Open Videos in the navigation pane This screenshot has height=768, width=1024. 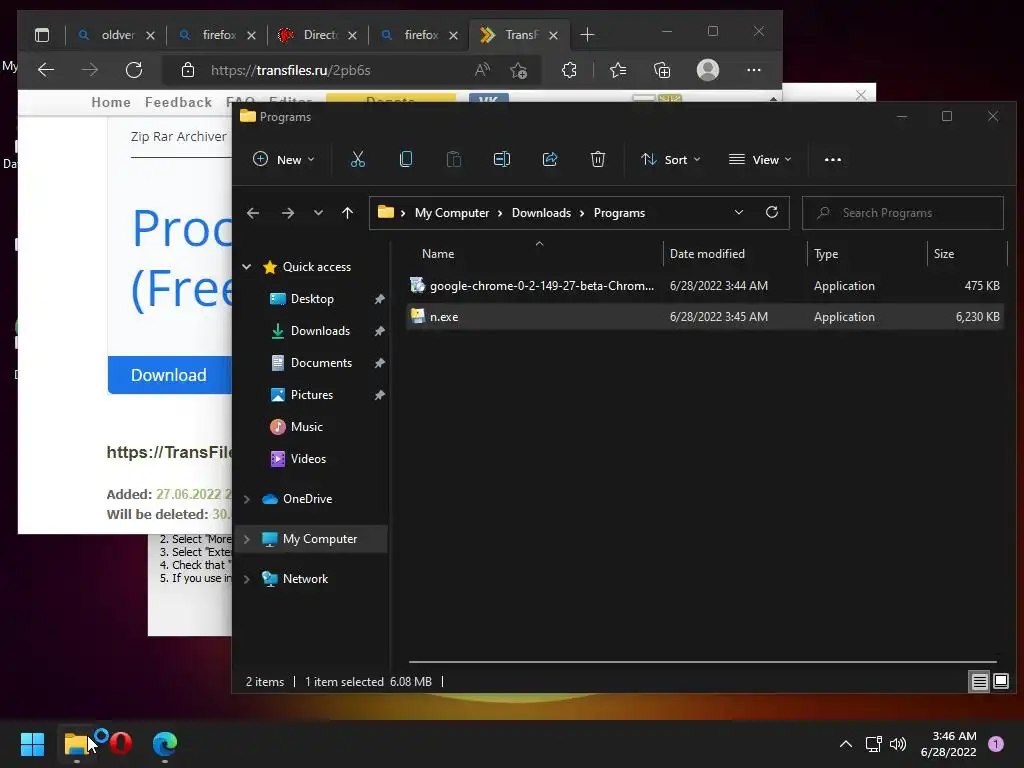click(x=308, y=458)
